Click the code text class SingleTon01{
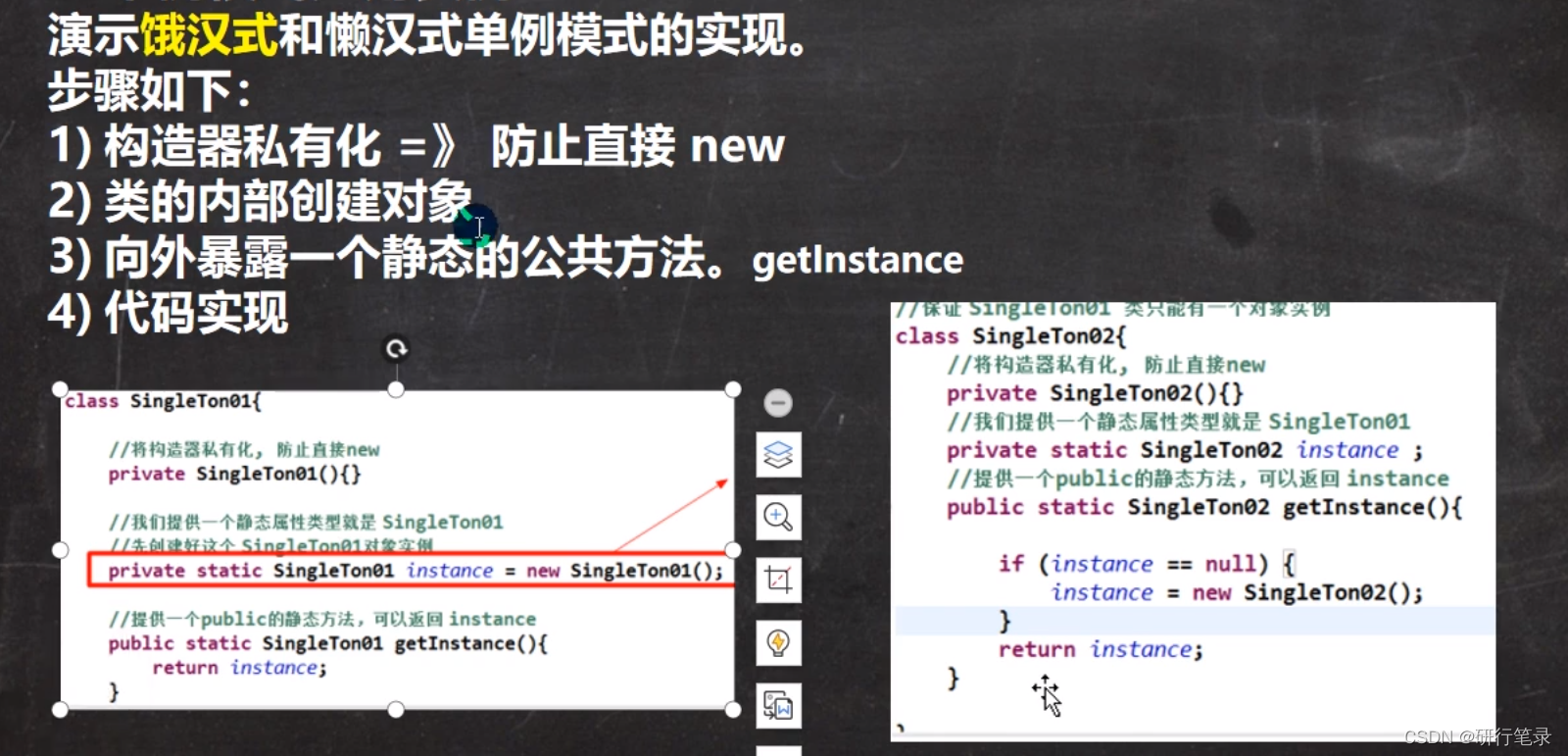1568x756 pixels. click(163, 401)
